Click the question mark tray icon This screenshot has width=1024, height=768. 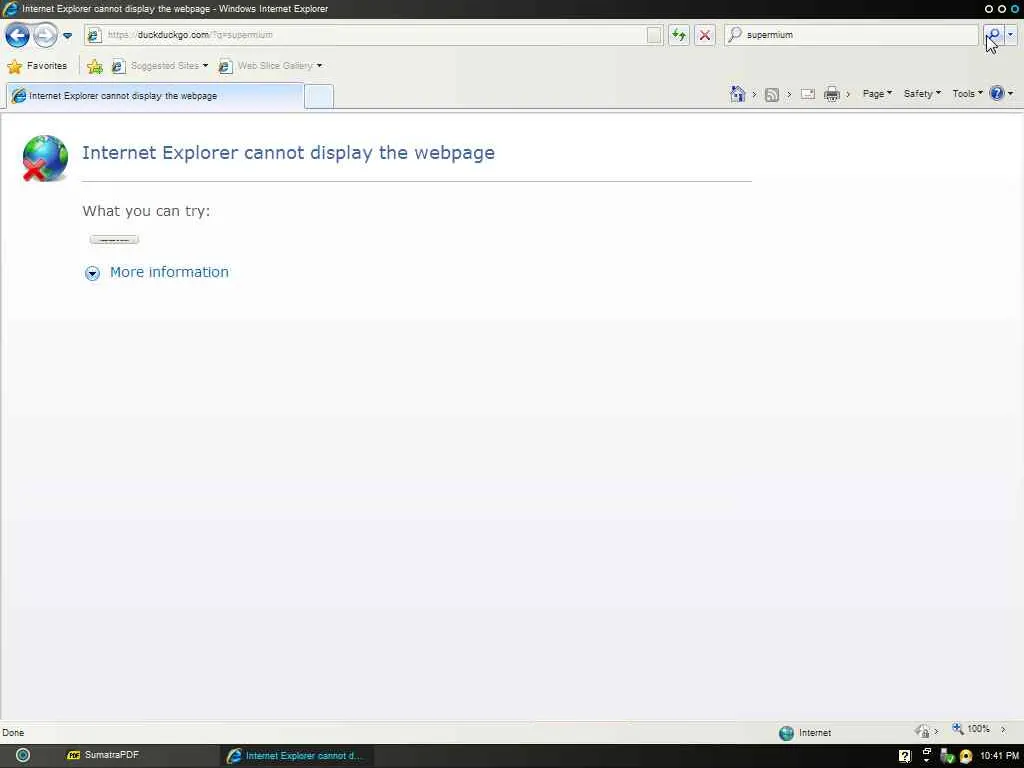[x=904, y=756]
